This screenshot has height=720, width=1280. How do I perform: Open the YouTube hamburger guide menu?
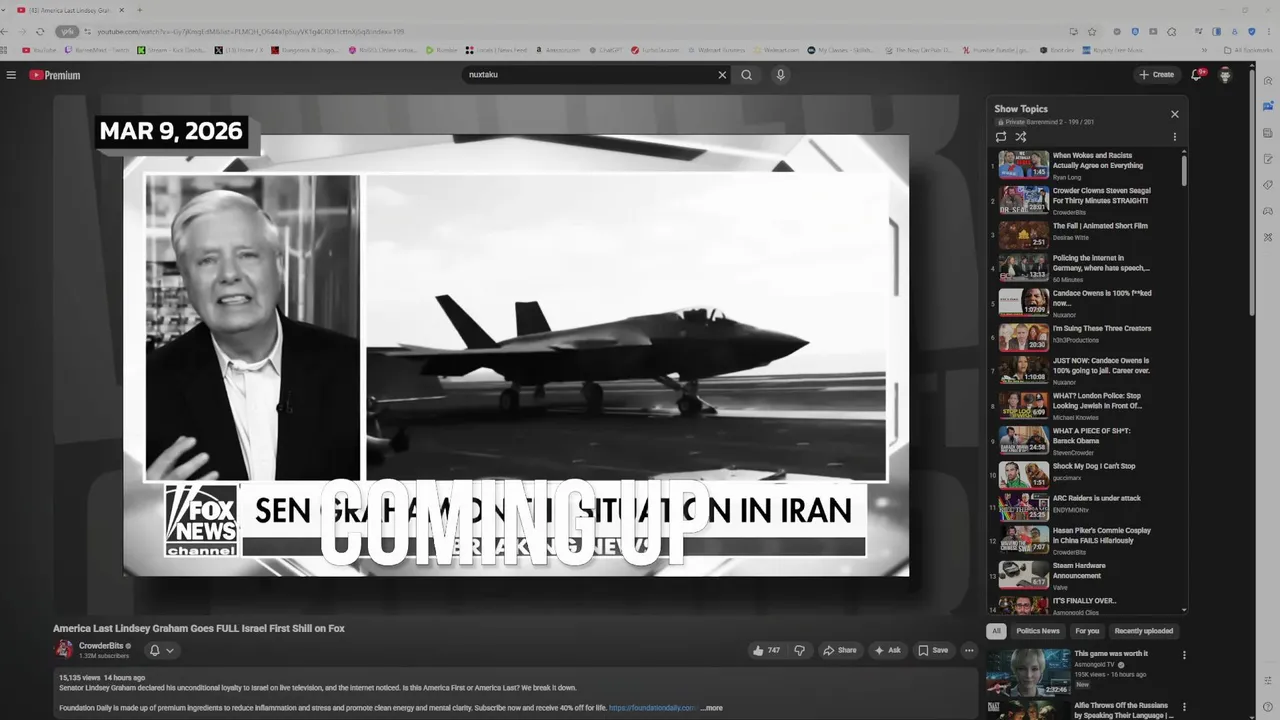tap(11, 75)
